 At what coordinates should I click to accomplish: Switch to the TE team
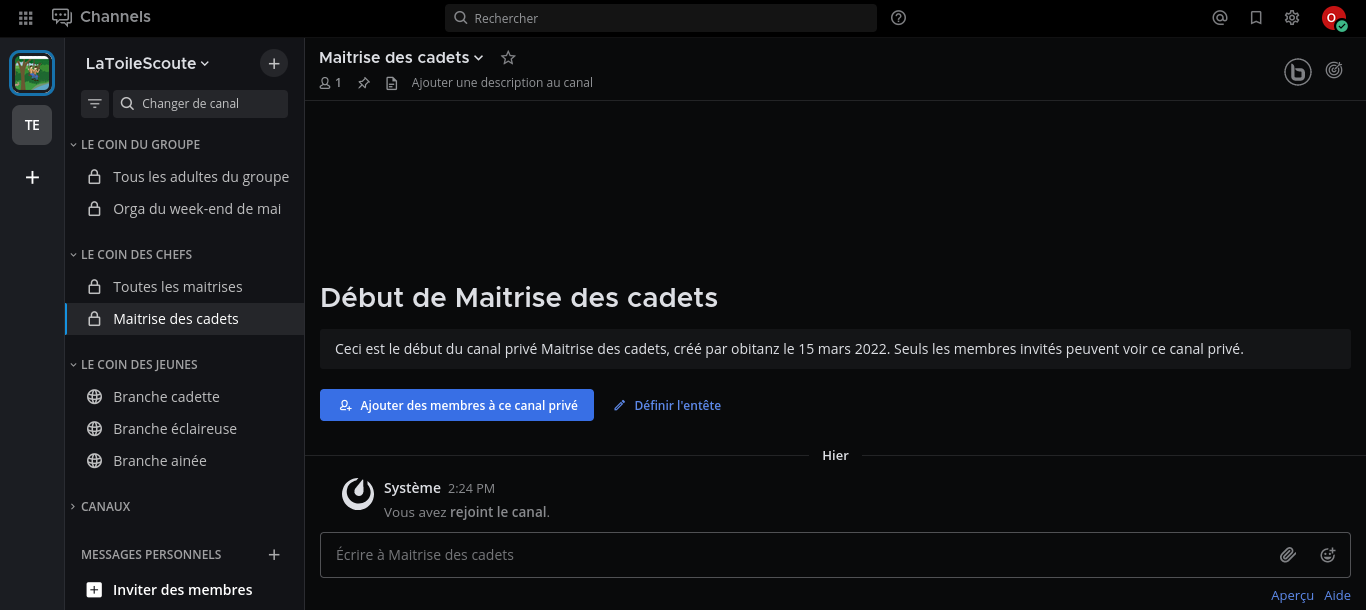pos(32,125)
